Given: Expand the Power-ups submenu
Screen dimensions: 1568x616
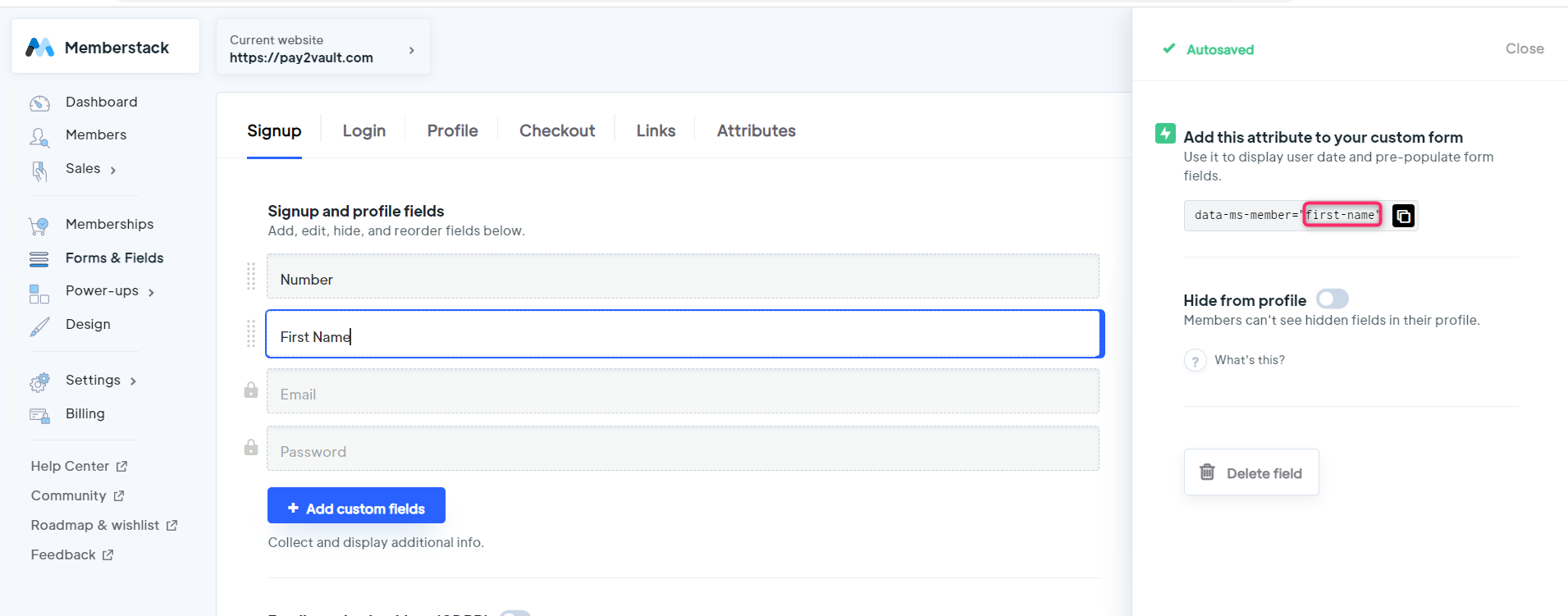Looking at the screenshot, I should [x=151, y=292].
